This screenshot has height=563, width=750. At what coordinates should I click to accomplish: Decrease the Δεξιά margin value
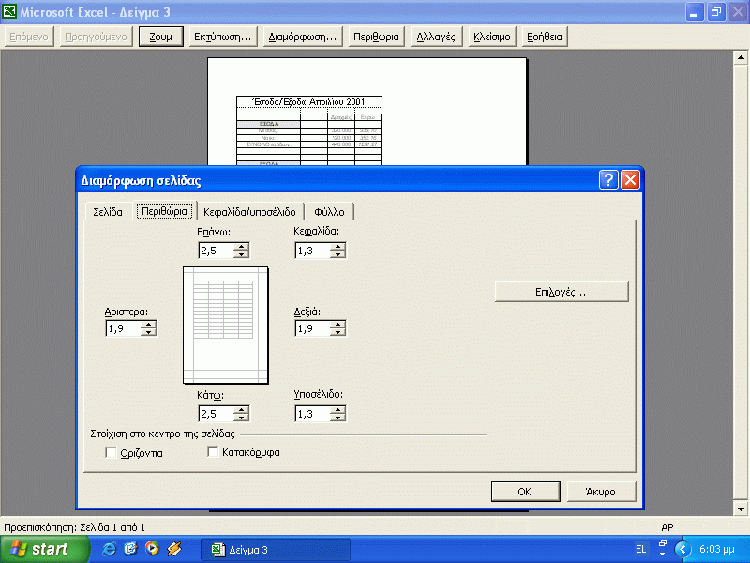(338, 332)
